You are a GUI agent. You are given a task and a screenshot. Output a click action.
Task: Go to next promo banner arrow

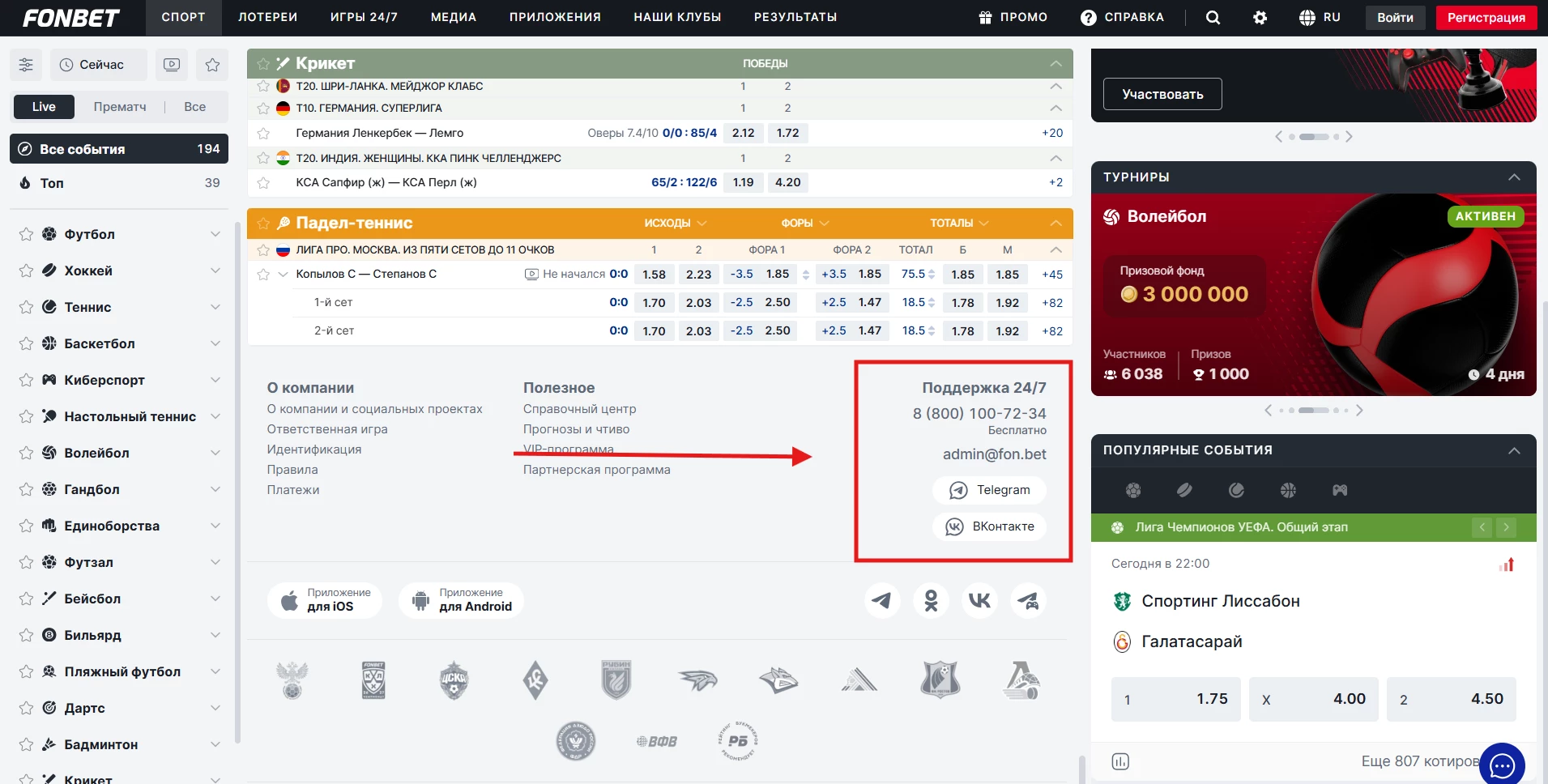tap(1349, 137)
